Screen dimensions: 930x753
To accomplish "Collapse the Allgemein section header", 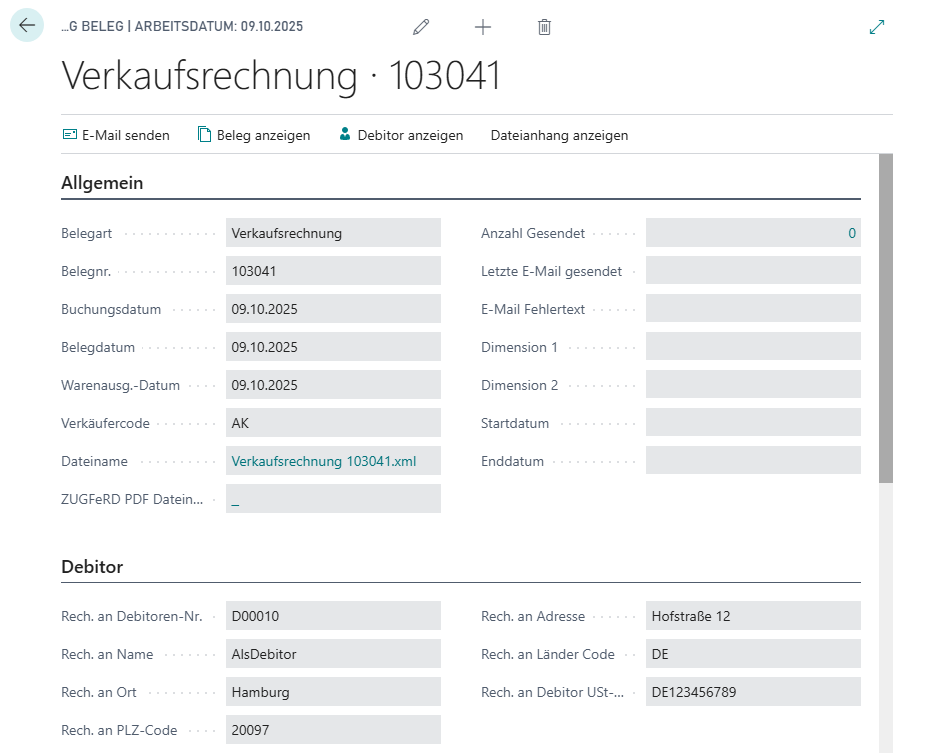I will 102,183.
